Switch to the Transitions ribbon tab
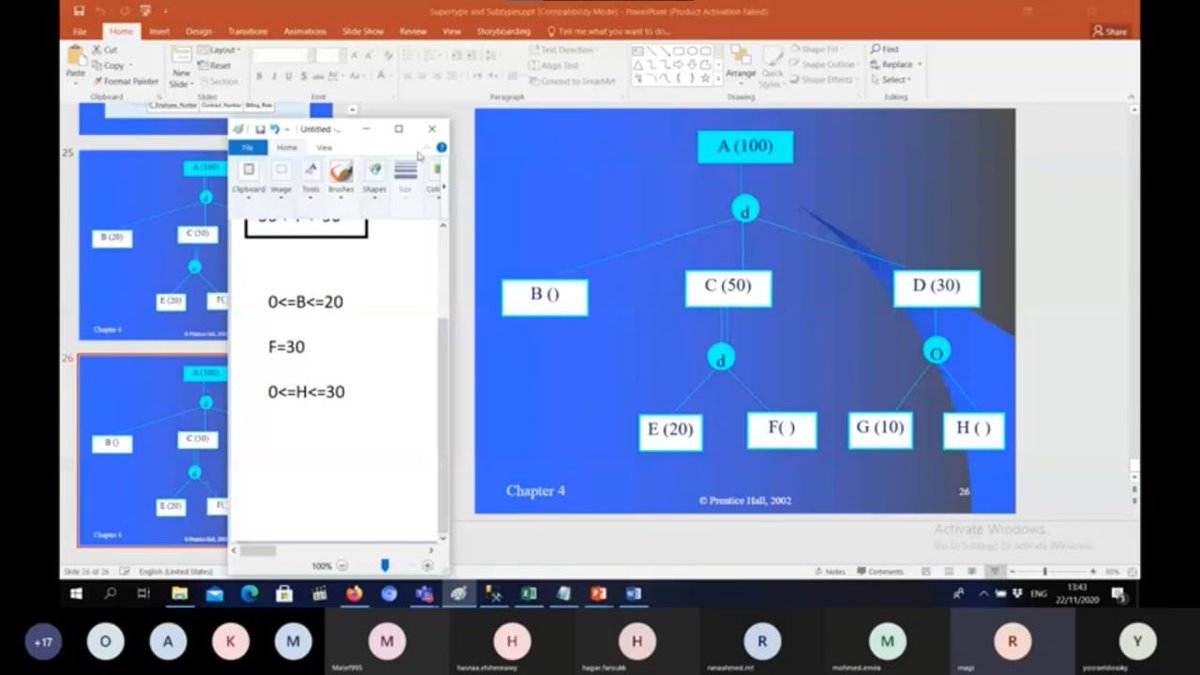 click(248, 31)
